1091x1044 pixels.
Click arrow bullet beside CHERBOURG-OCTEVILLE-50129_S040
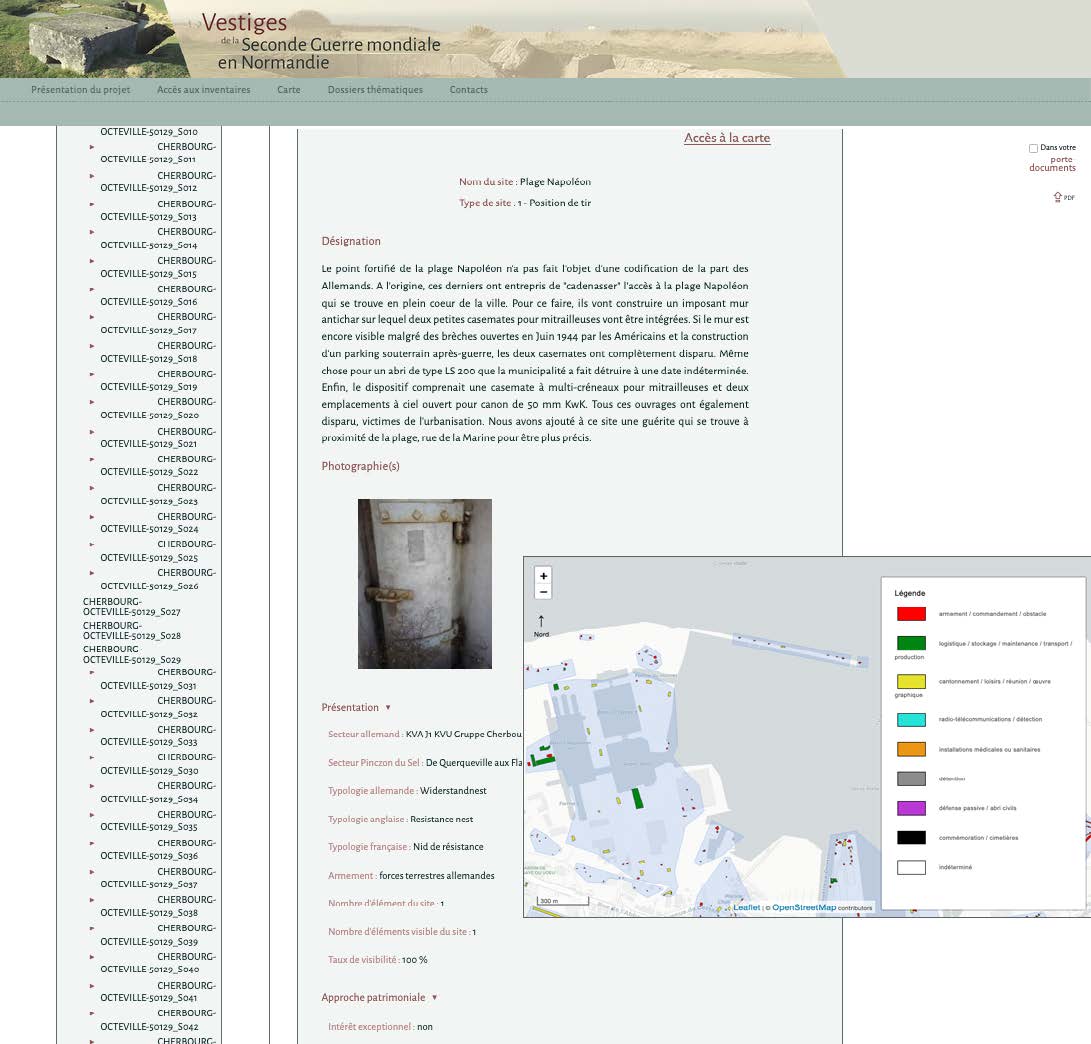(x=92, y=957)
